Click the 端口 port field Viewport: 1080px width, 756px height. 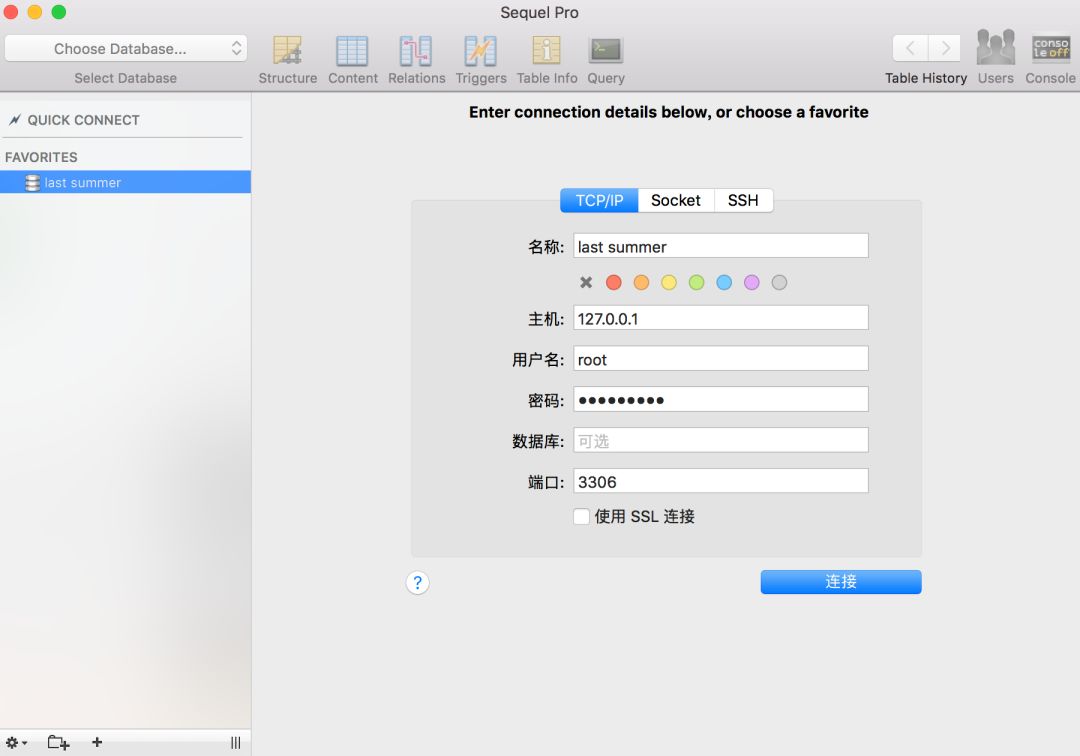(x=720, y=481)
